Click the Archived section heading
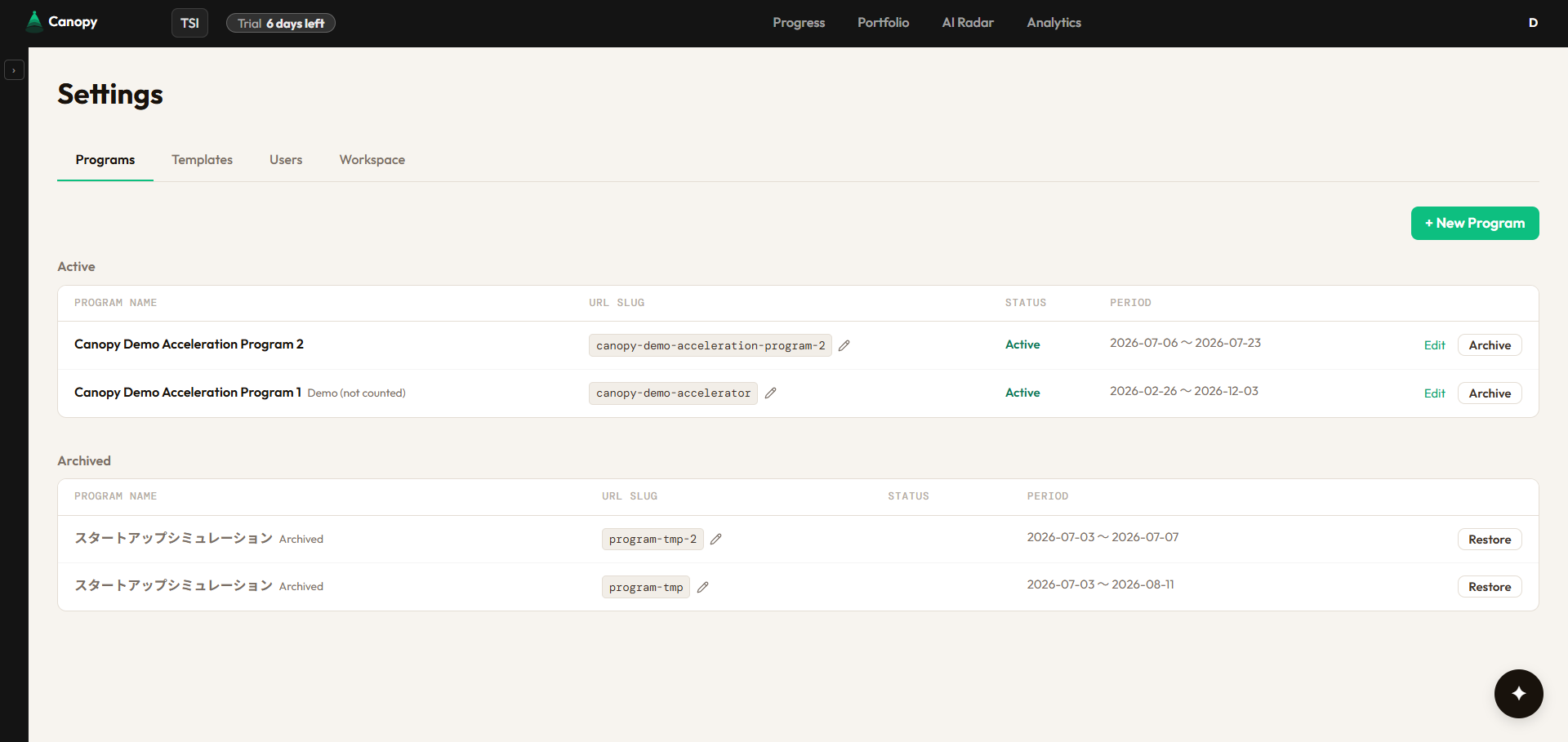This screenshot has height=742, width=1568. coord(84,461)
